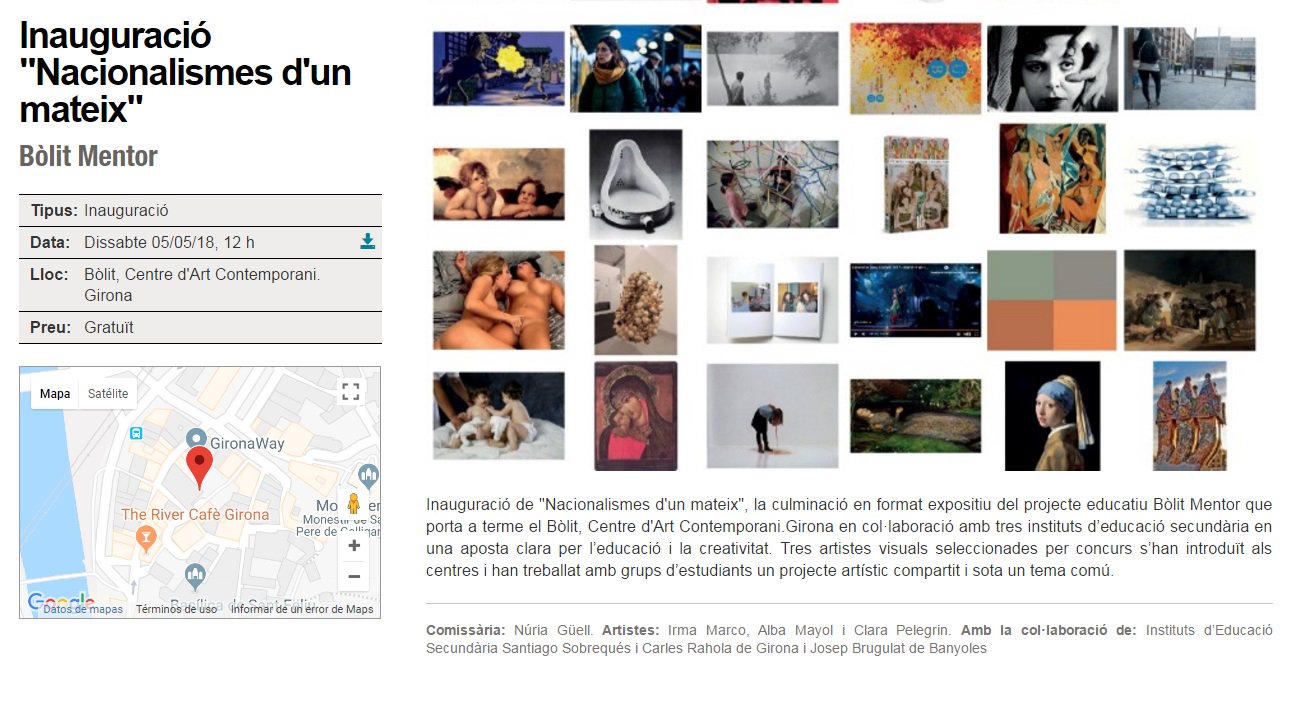The width and height of the screenshot is (1304, 710).
Task: Click the orange and grey color blocks thumbnail
Action: point(1052,300)
